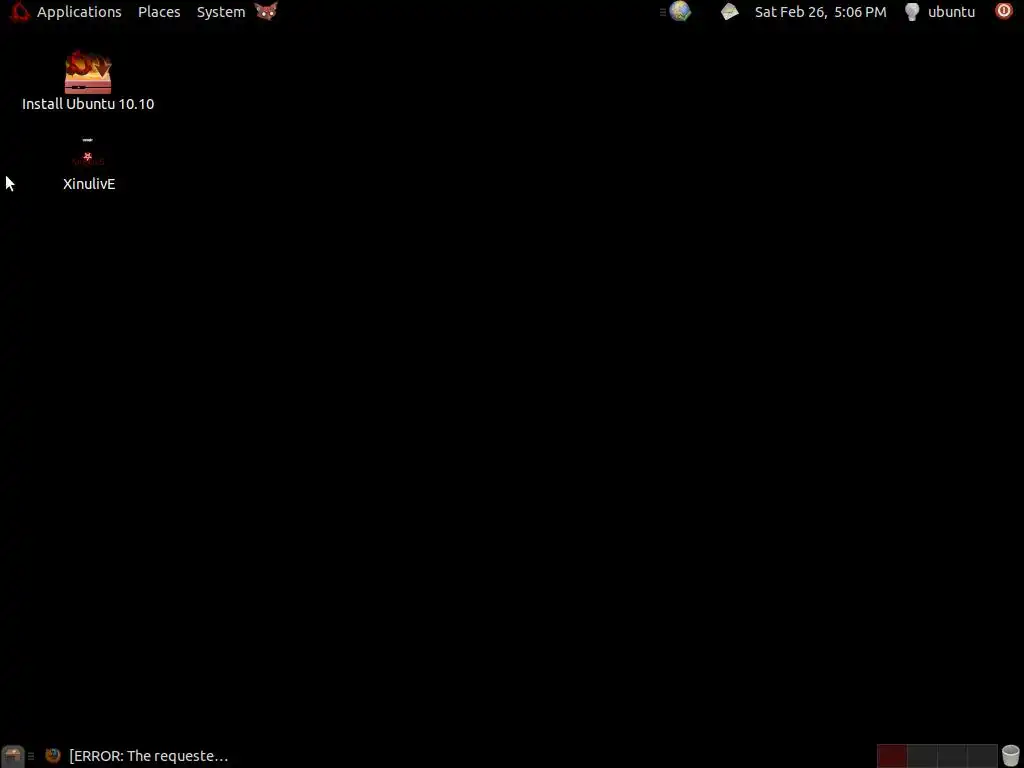Open the clock showing Sat Feb 26, 5:06 PM

pos(820,12)
